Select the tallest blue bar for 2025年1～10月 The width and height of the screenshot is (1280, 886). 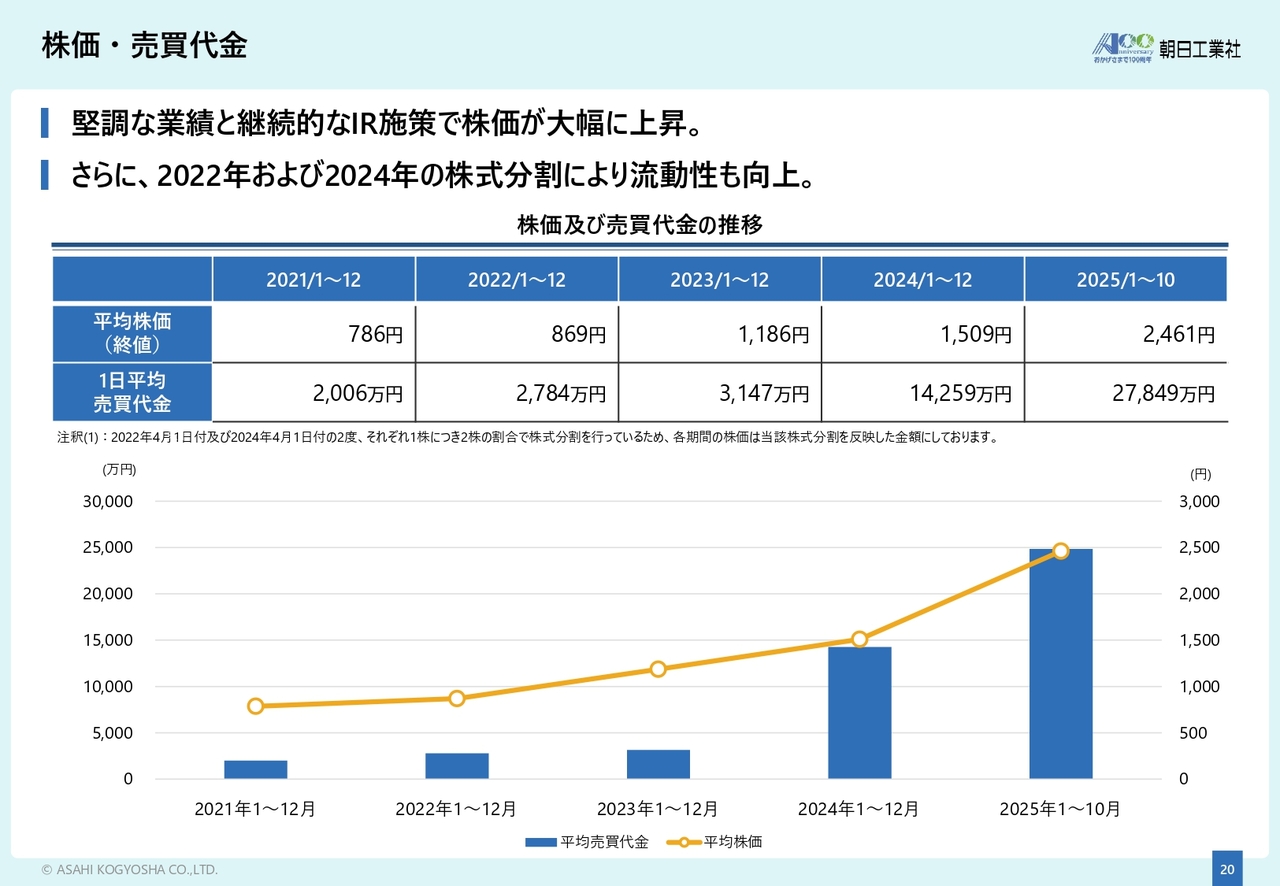1061,663
